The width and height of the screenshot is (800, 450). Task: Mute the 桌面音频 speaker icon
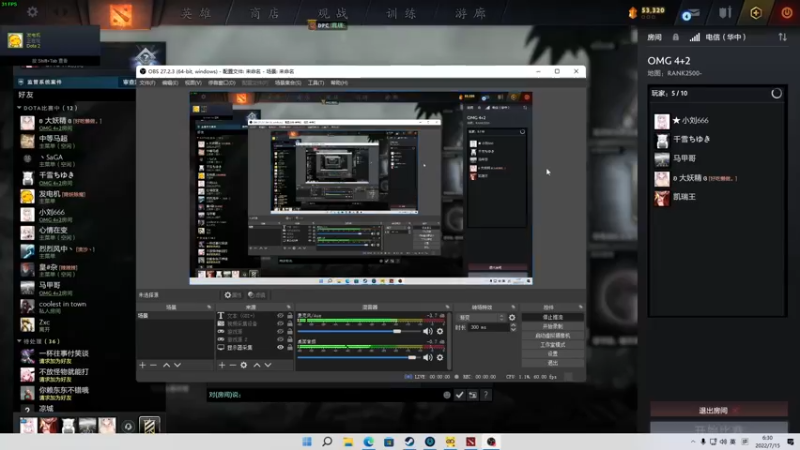click(428, 357)
